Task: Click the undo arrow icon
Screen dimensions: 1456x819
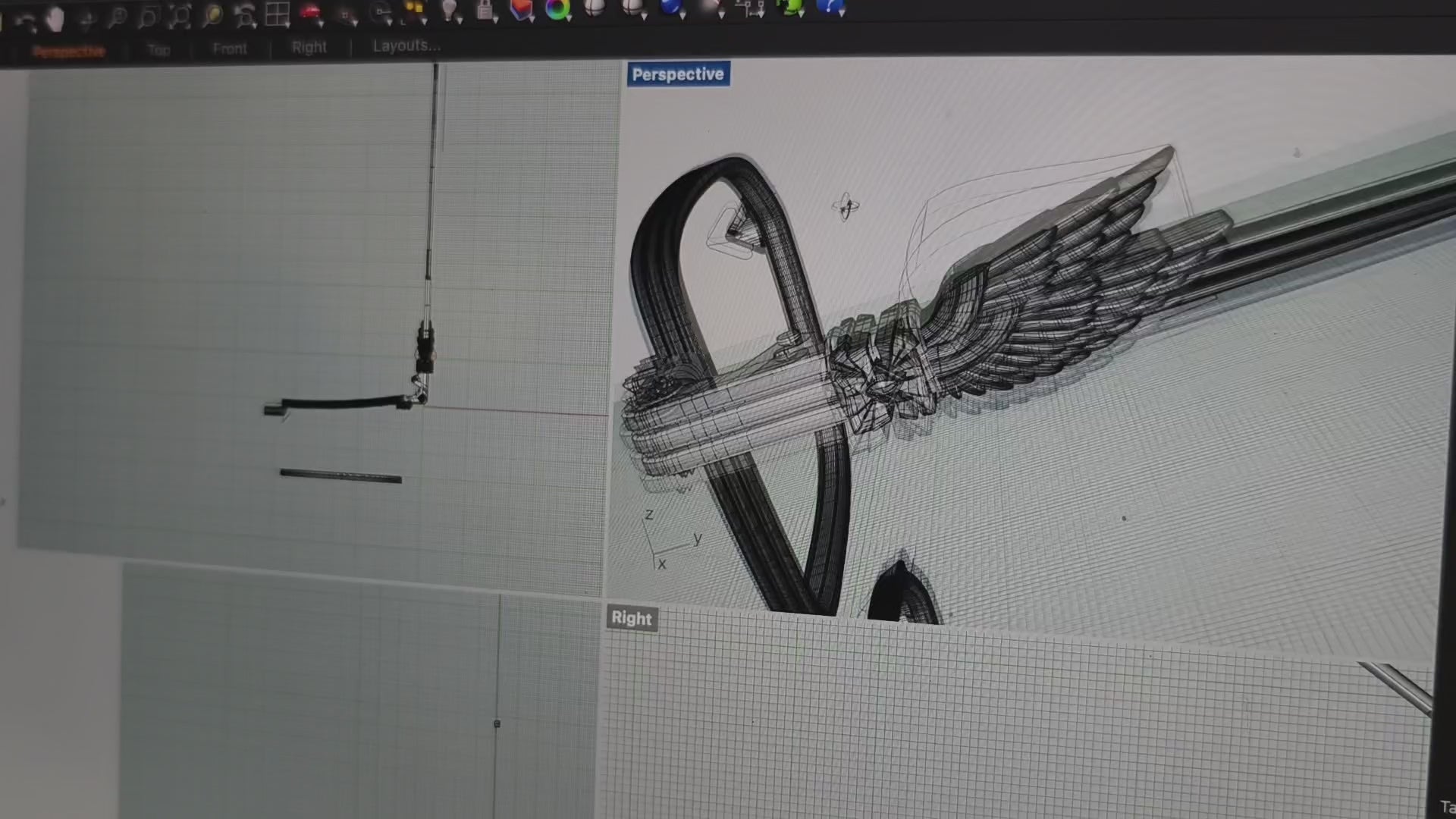Action: 24,21
